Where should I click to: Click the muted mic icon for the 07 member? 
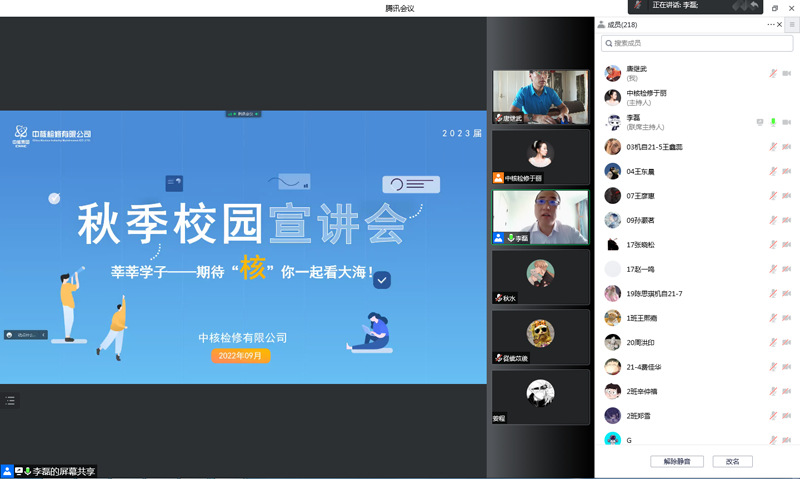point(773,195)
